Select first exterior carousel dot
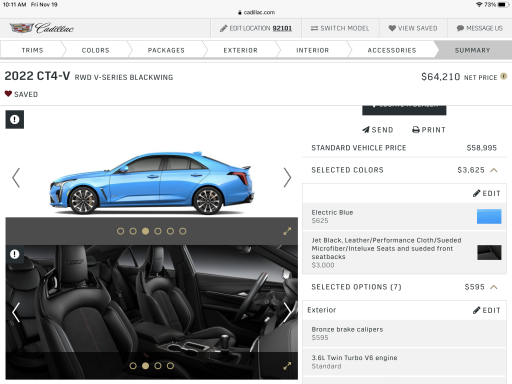The height and width of the screenshot is (384, 512). 121,231
